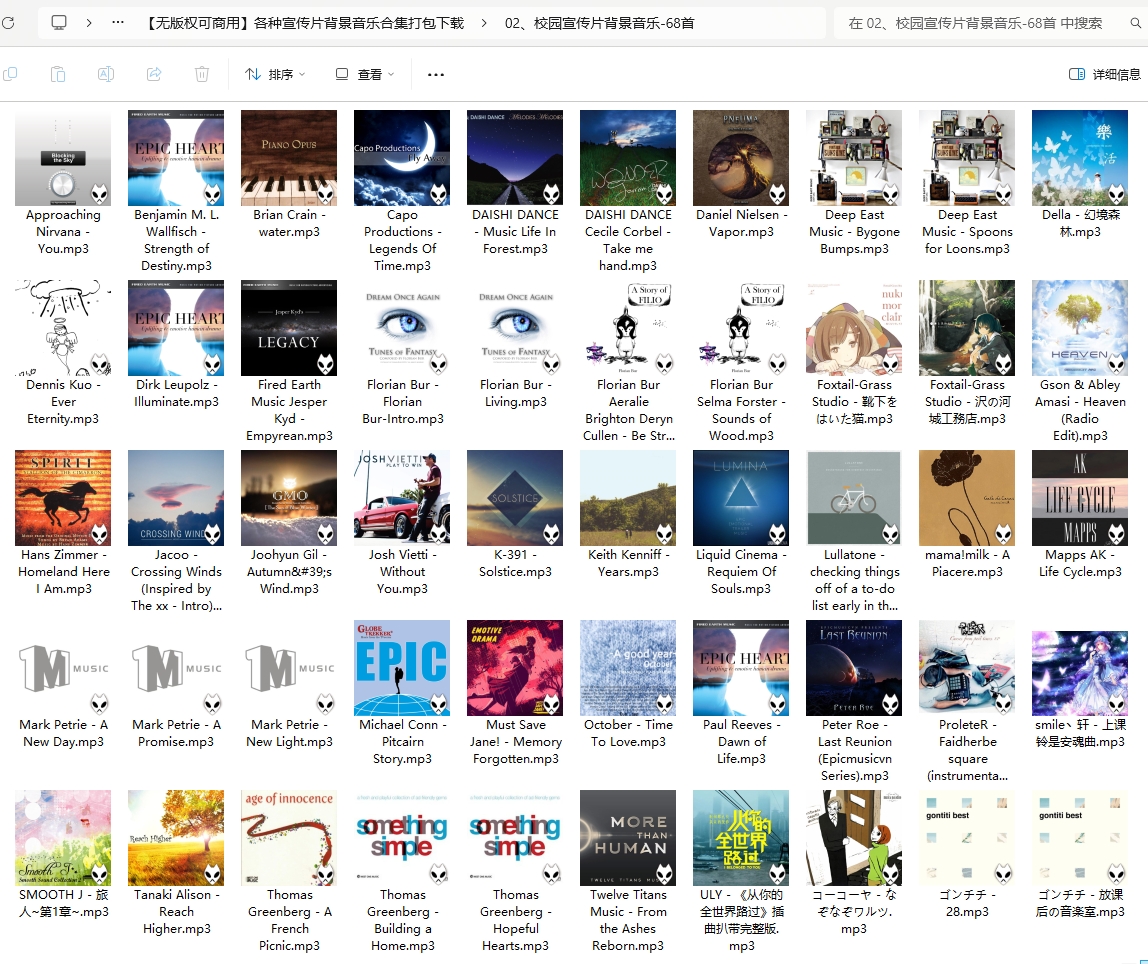Click the rename icon in toolbar
The height and width of the screenshot is (964, 1148).
point(105,74)
